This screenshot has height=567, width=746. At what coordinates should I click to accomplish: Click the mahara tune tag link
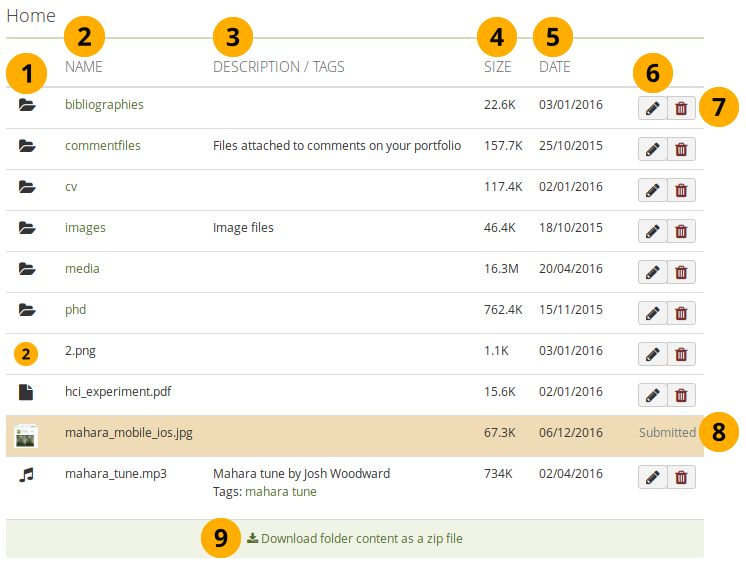click(x=280, y=492)
